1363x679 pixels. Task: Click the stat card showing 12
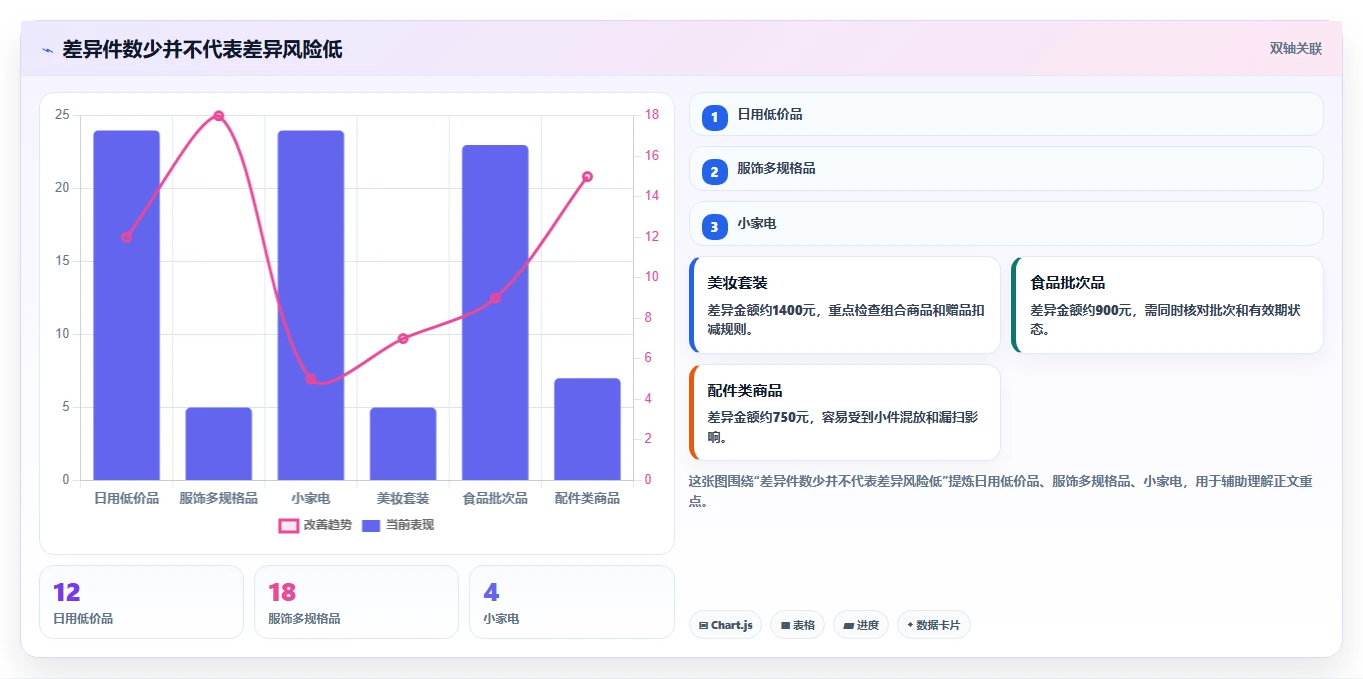pos(141,602)
